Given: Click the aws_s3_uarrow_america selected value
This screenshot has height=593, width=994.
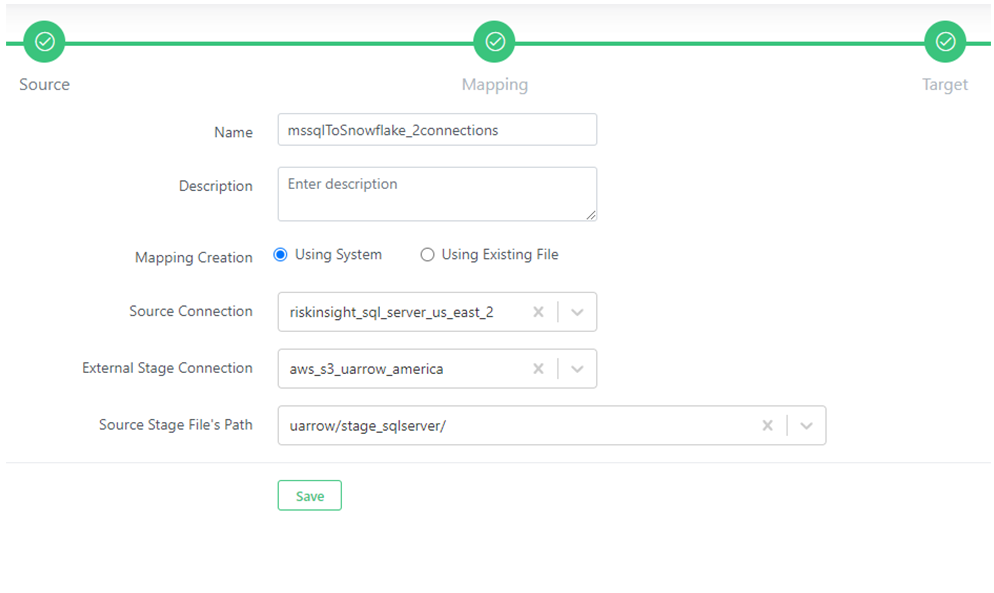Looking at the screenshot, I should [366, 369].
